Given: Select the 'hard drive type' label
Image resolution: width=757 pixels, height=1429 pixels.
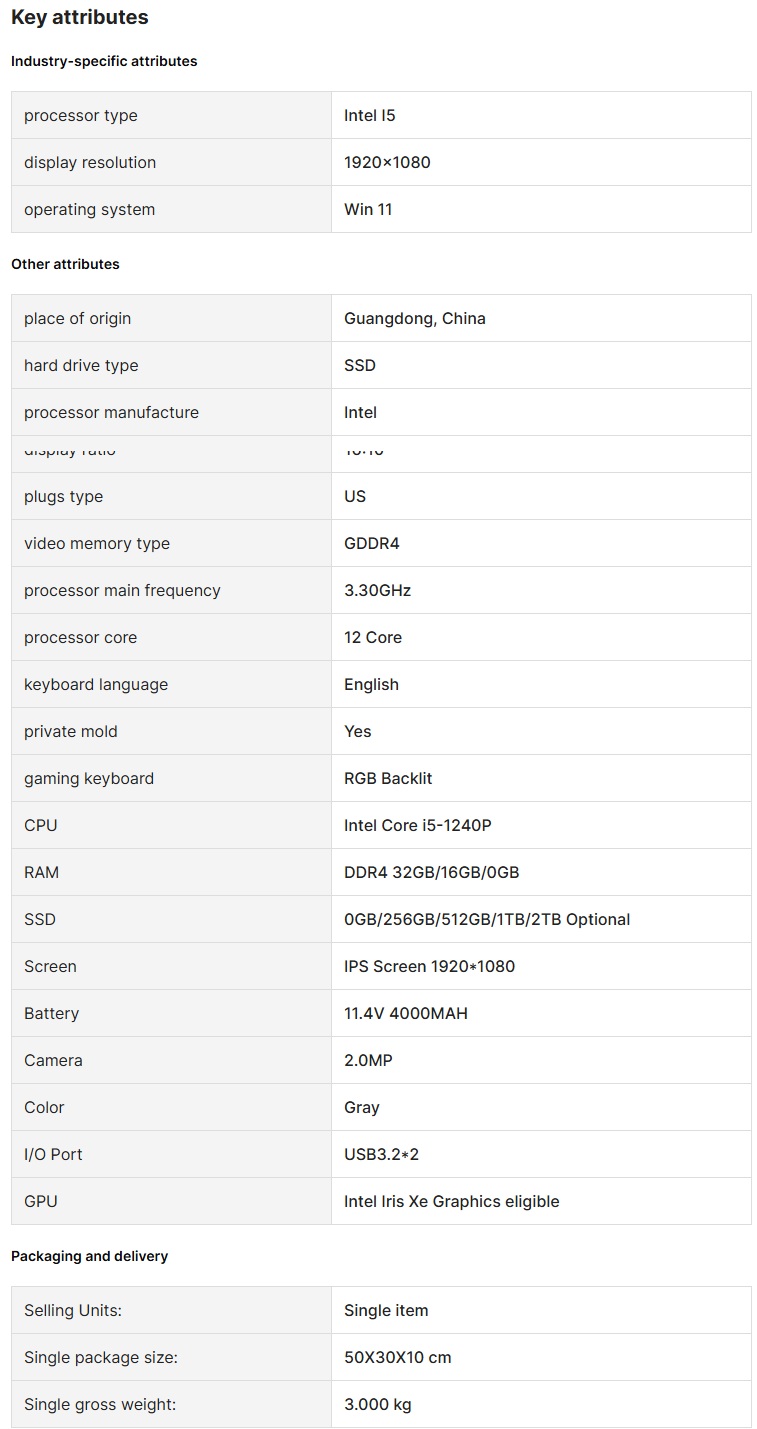Looking at the screenshot, I should 81,365.
